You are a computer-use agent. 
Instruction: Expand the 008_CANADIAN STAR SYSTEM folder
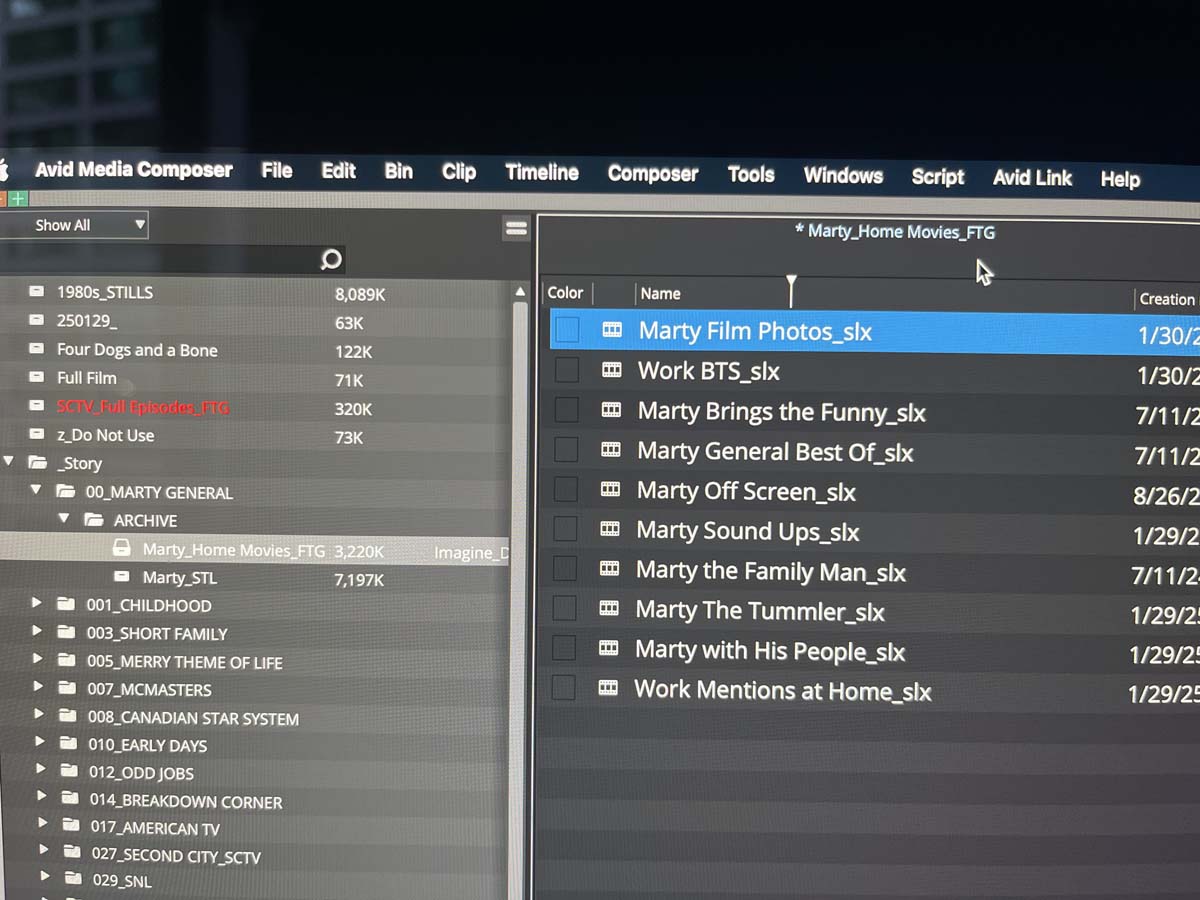tap(39, 714)
